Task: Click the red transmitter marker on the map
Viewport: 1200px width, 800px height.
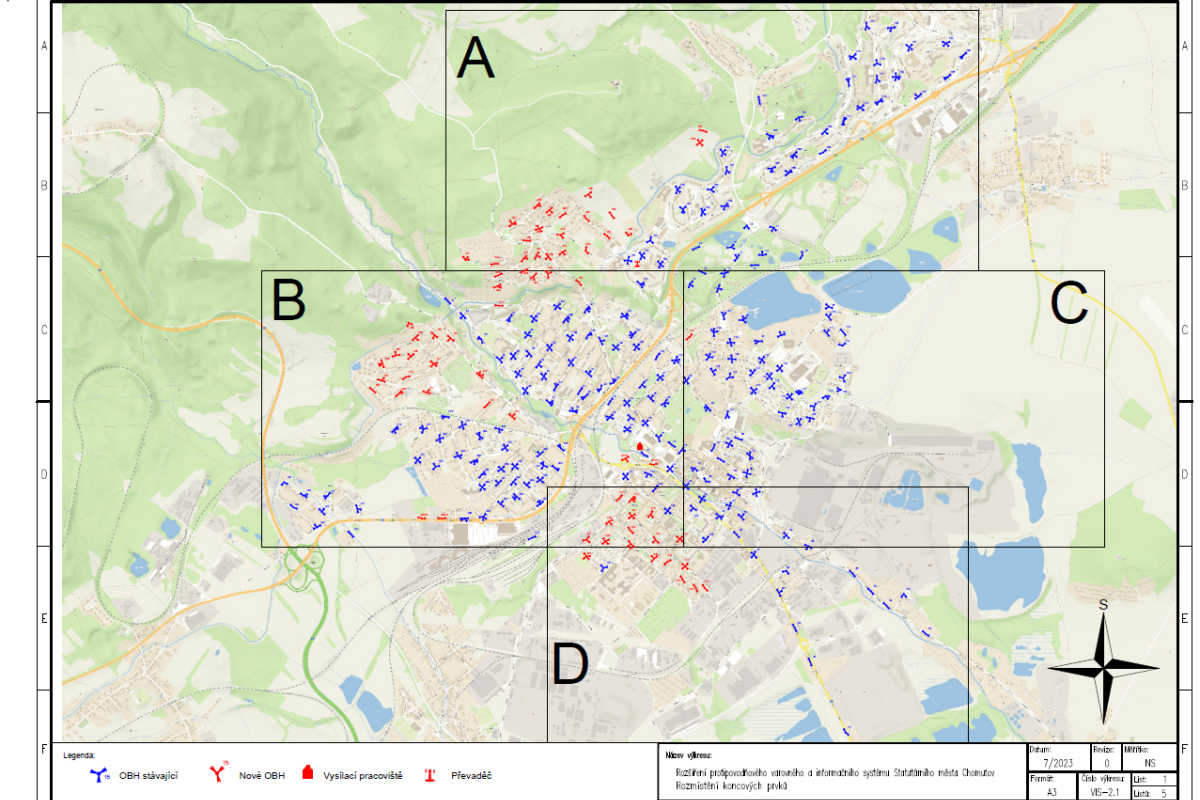Action: pyautogui.click(x=640, y=446)
